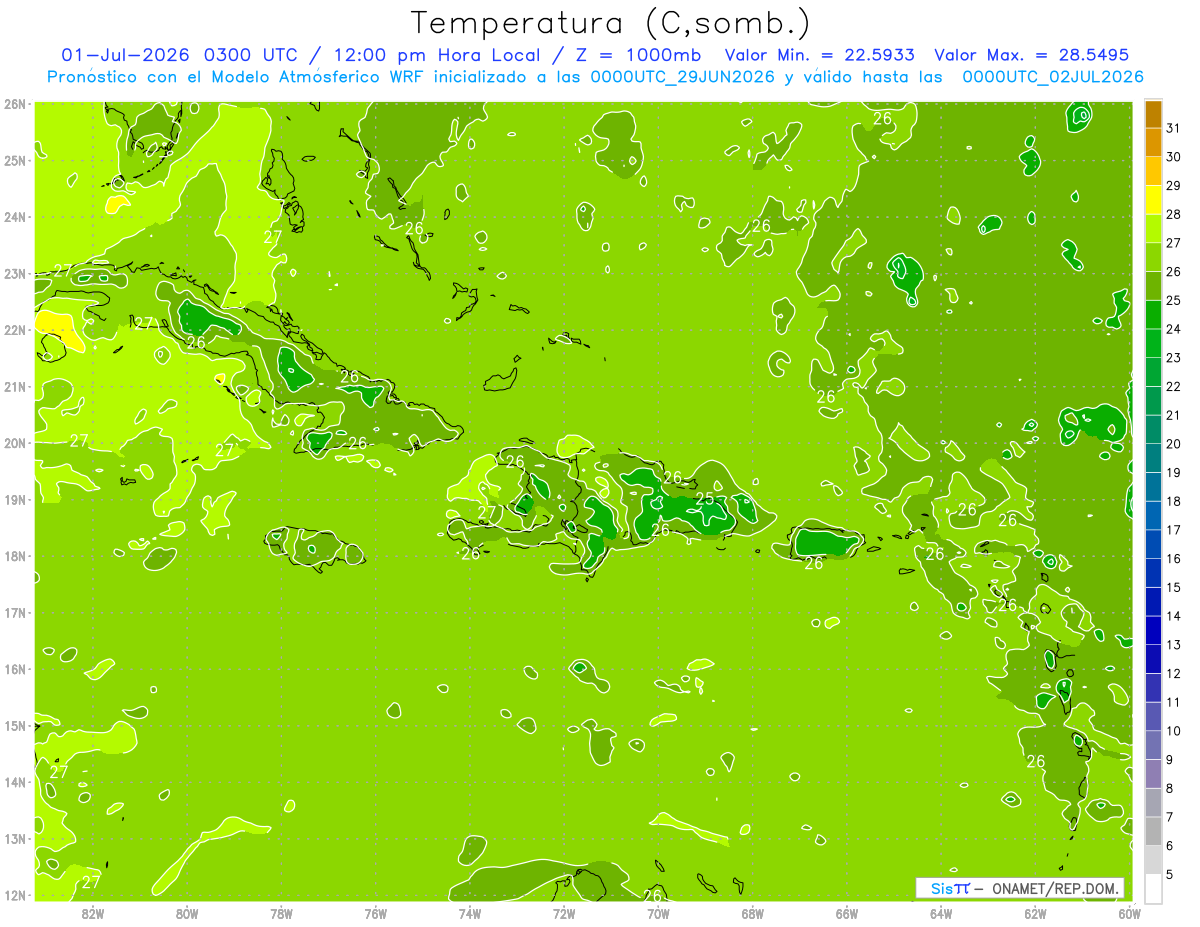Click the "23N" latitude axis label

(15, 273)
